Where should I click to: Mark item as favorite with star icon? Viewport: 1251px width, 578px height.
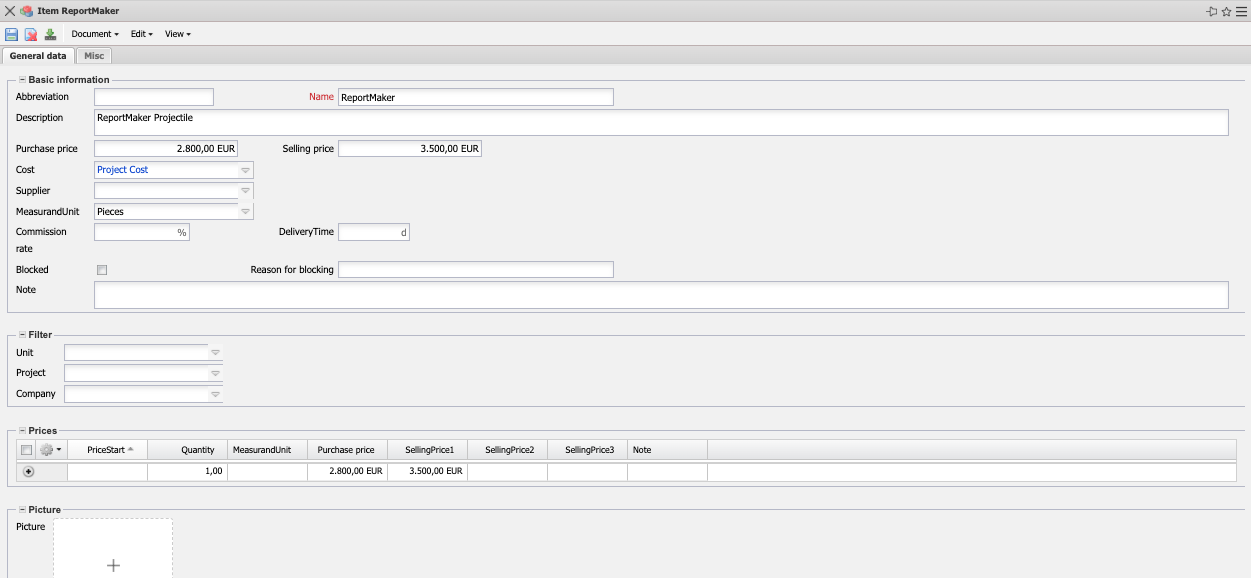[x=1226, y=11]
